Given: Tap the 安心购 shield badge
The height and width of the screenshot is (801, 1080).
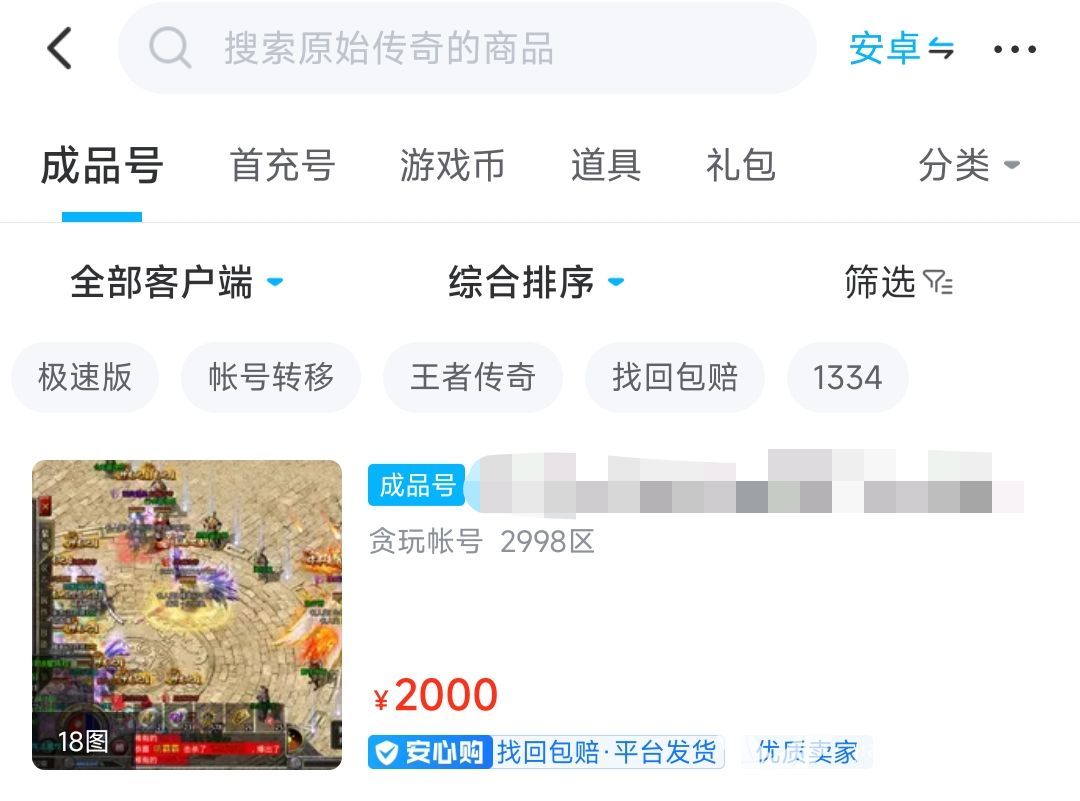Looking at the screenshot, I should coord(430,752).
